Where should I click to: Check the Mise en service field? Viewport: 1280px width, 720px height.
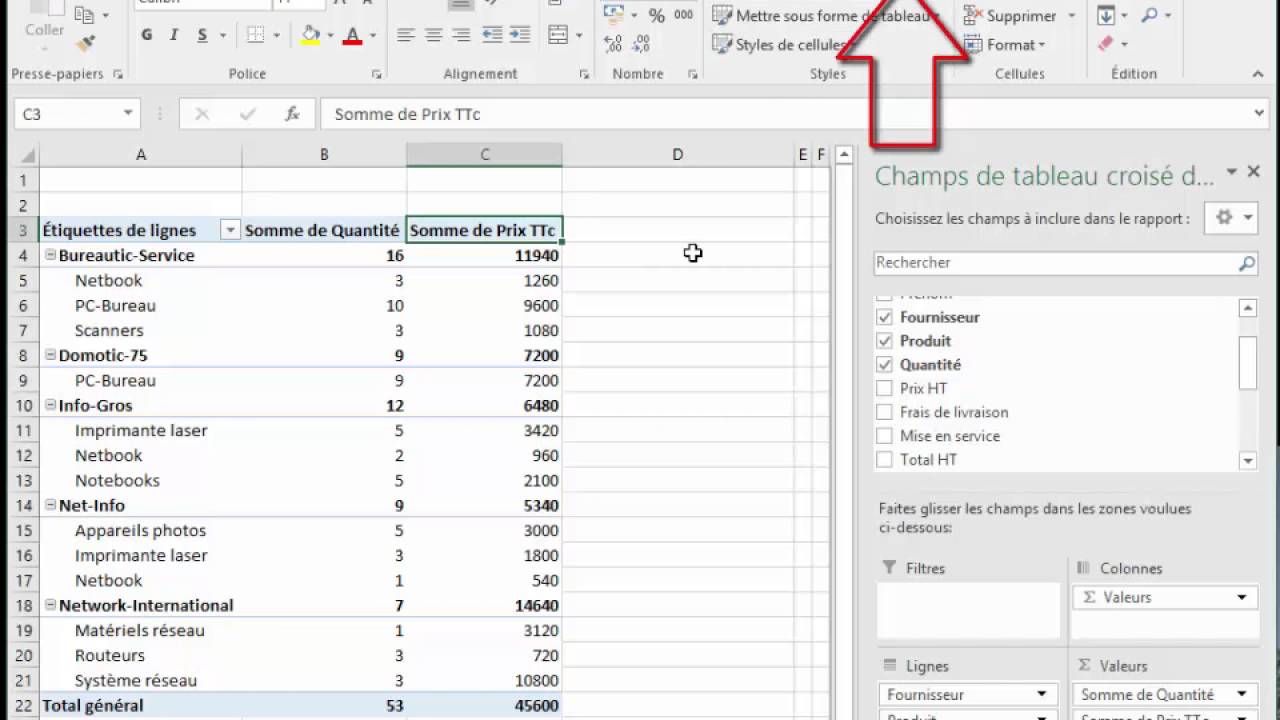(x=884, y=436)
